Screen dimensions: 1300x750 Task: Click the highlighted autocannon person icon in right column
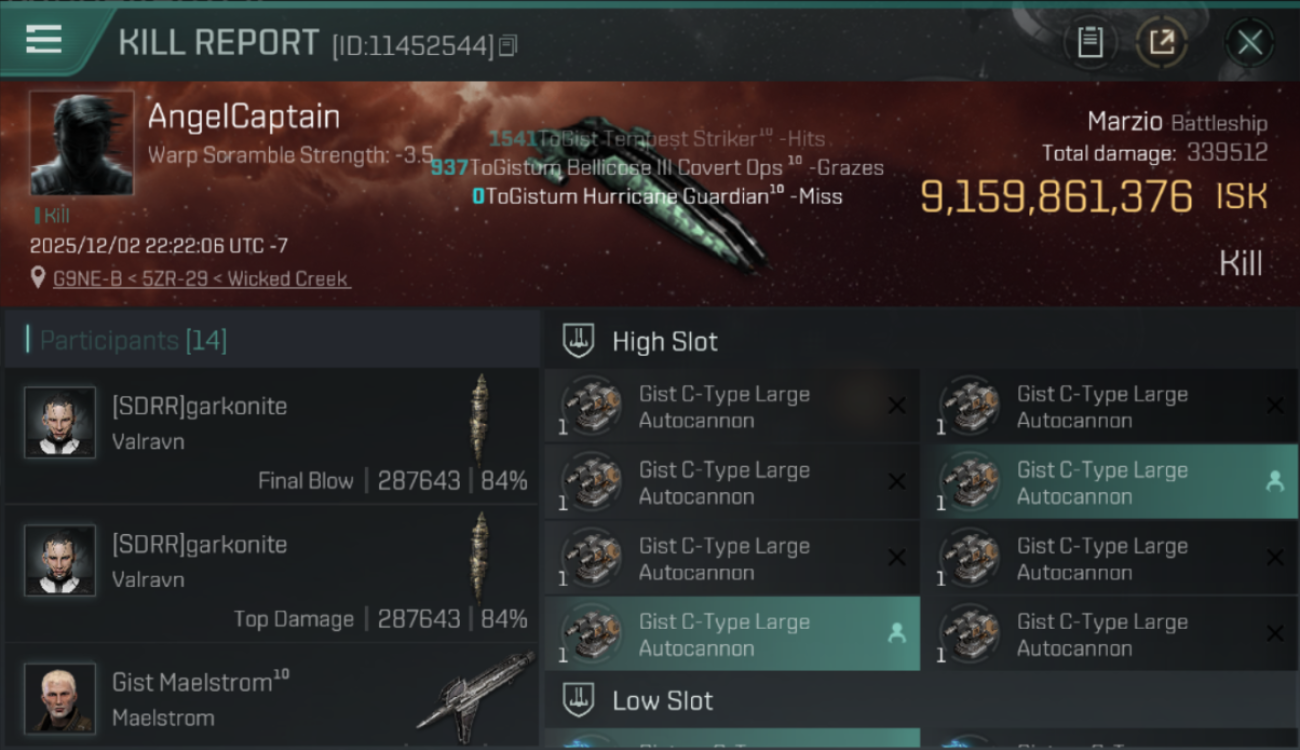[x=1274, y=482]
